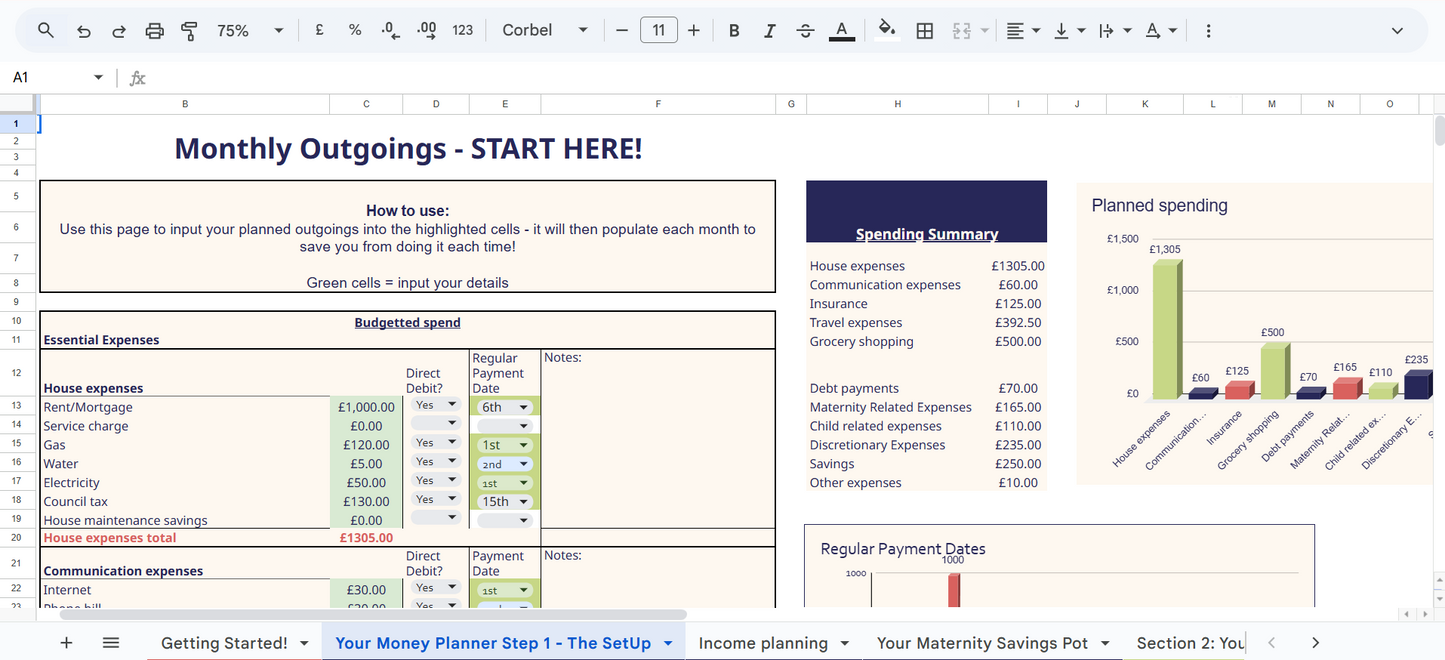
Task: Select the Regular Payment Dates chart
Action: tap(1059, 565)
